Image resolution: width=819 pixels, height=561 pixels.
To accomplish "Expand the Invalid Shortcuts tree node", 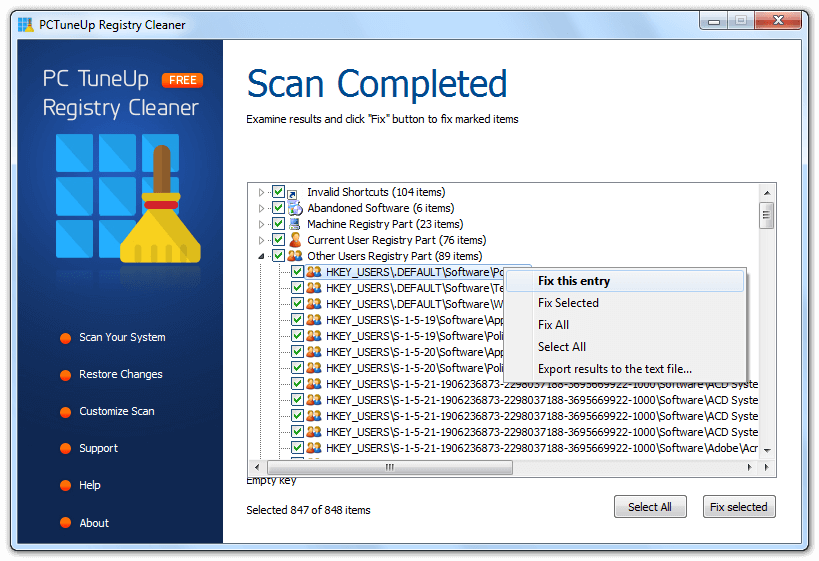I will (261, 192).
